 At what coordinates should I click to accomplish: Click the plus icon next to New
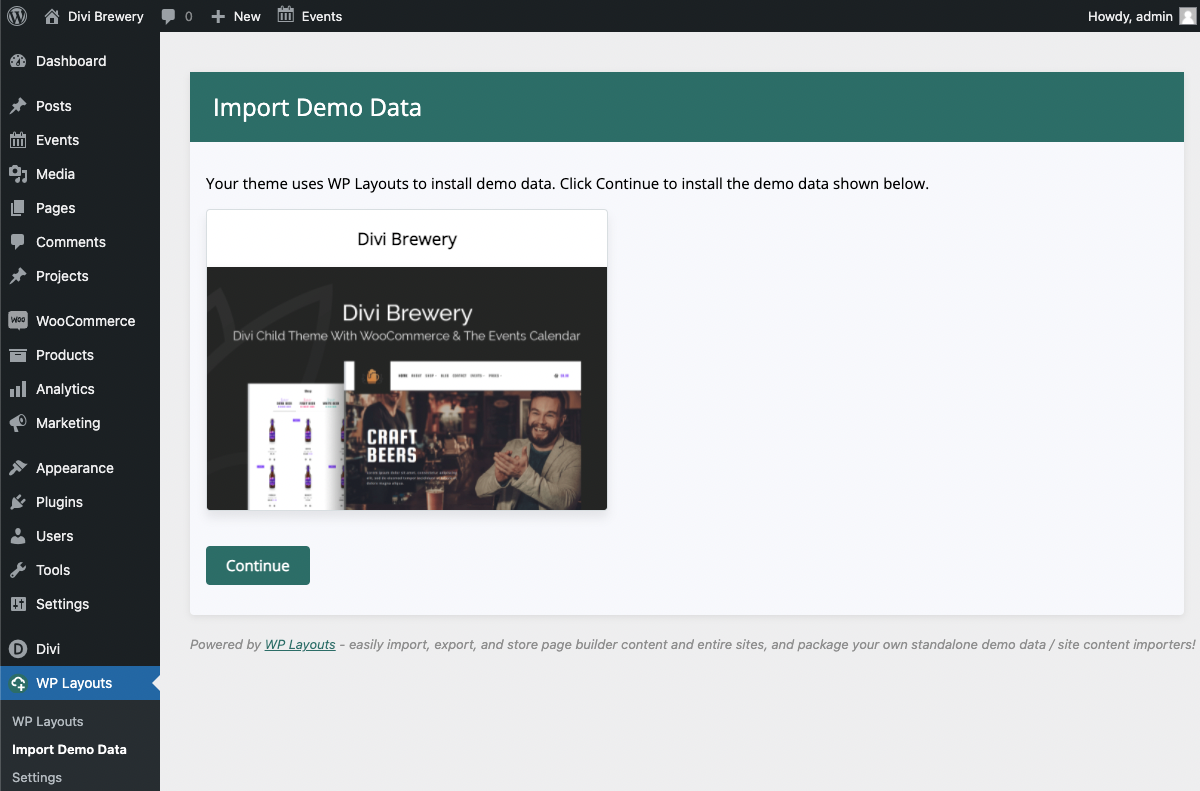[218, 16]
